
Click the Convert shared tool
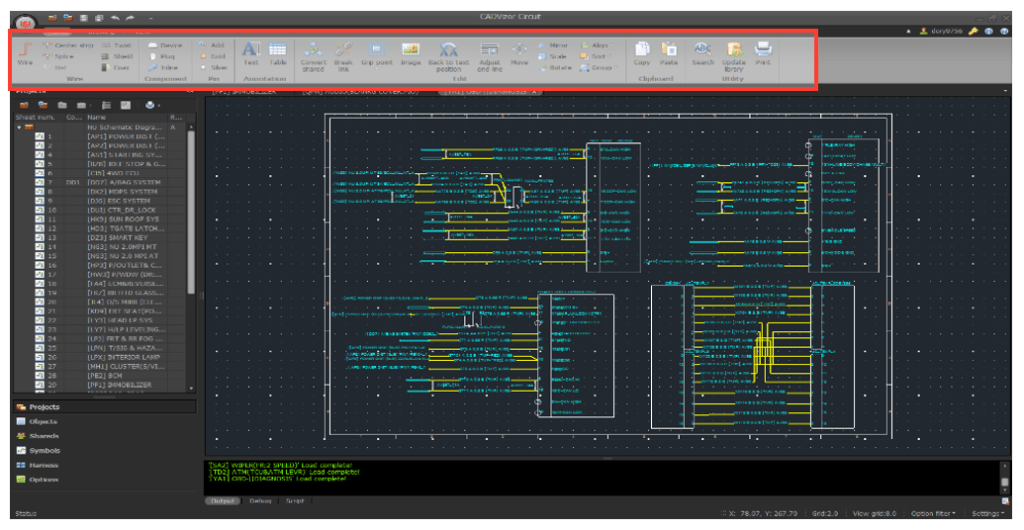click(313, 57)
